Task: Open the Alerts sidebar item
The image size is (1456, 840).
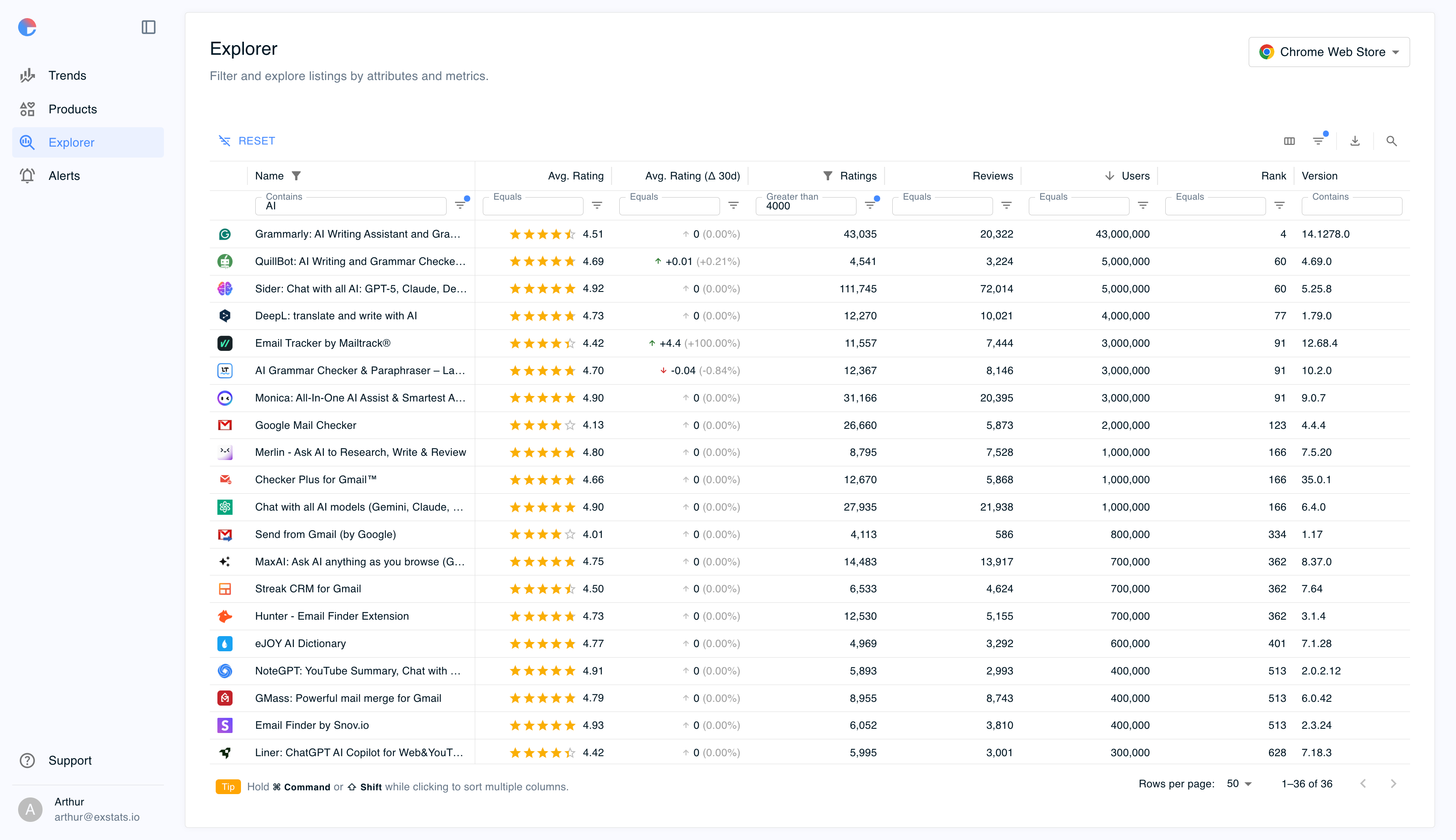Action: [x=64, y=176]
